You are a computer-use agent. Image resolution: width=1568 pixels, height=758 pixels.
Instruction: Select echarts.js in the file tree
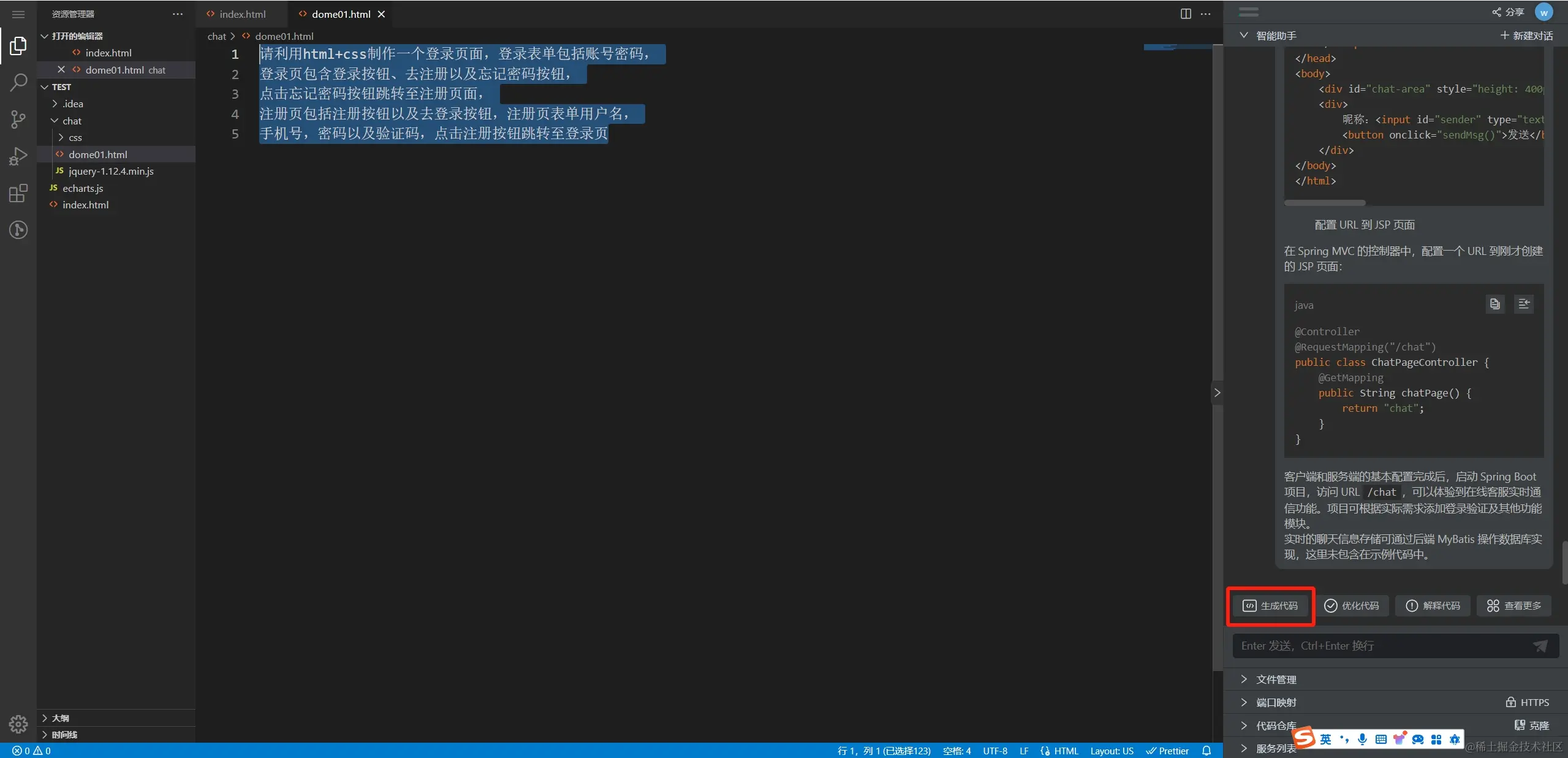tap(83, 188)
